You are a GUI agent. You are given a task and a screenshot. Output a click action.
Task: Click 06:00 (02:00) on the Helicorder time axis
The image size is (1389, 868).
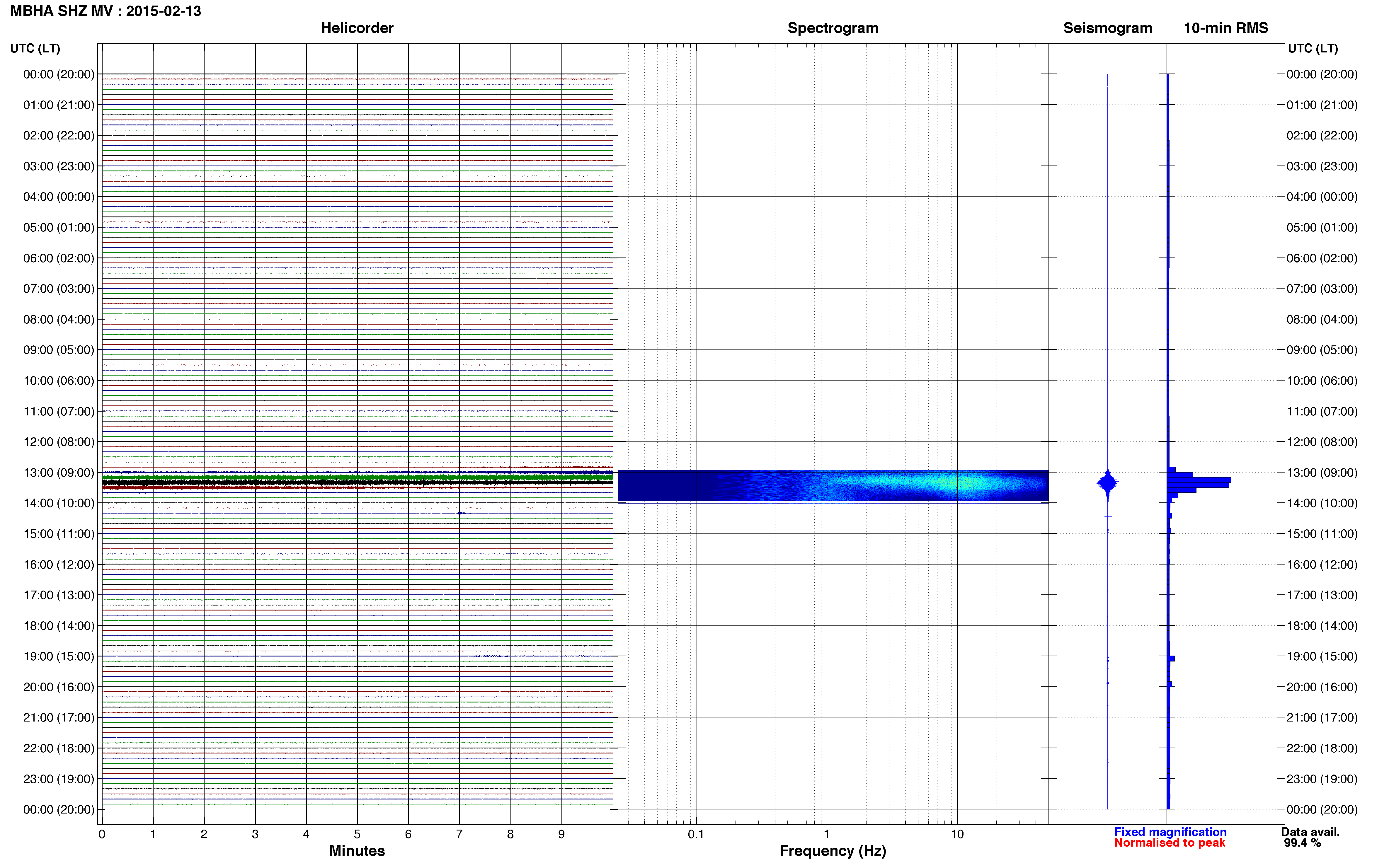[x=59, y=258]
